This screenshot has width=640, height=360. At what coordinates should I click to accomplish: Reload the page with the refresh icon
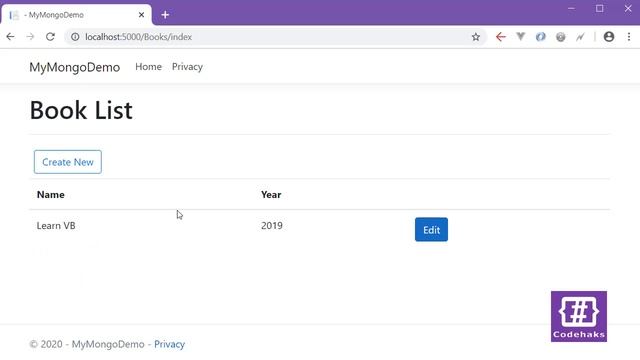pyautogui.click(x=50, y=37)
